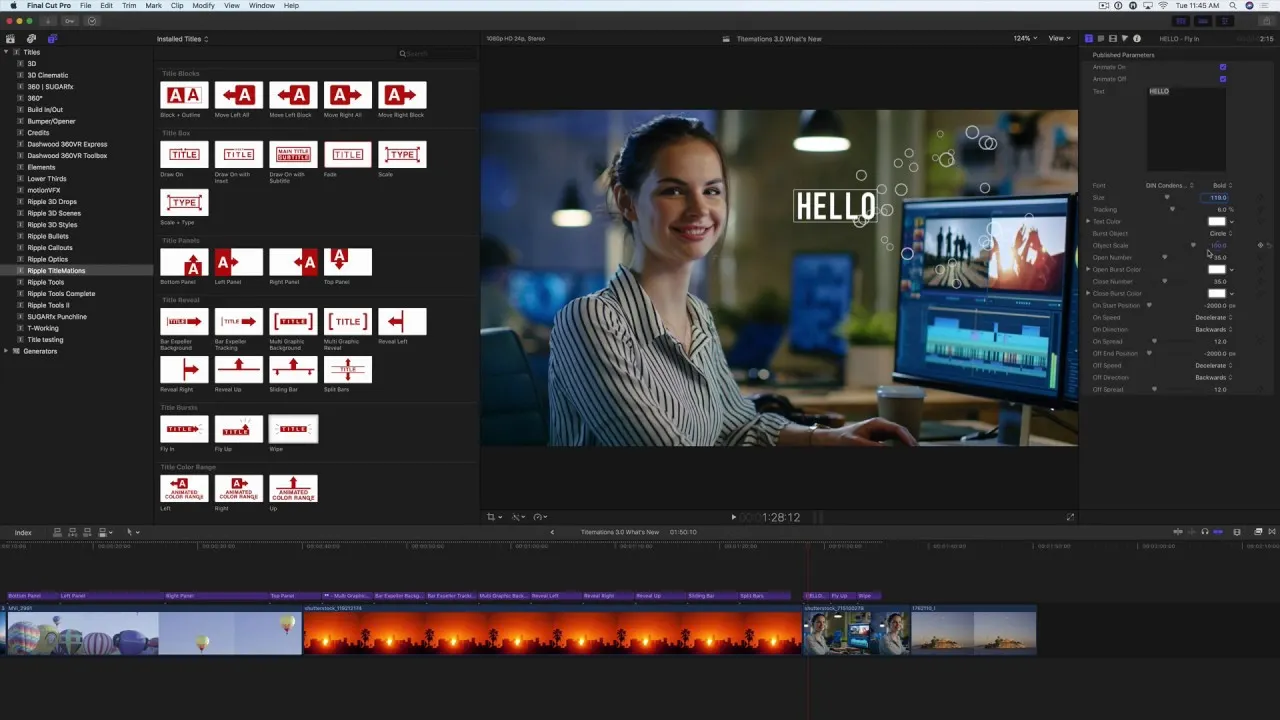This screenshot has width=1280, height=720.
Task: Adjust the Tracking slider handle
Action: pos(1172,209)
